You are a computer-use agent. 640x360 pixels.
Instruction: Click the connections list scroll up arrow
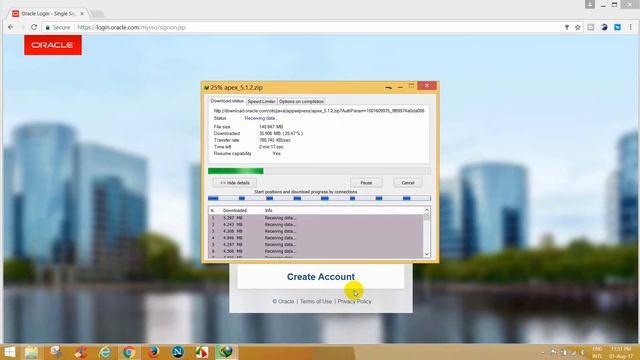(x=427, y=210)
